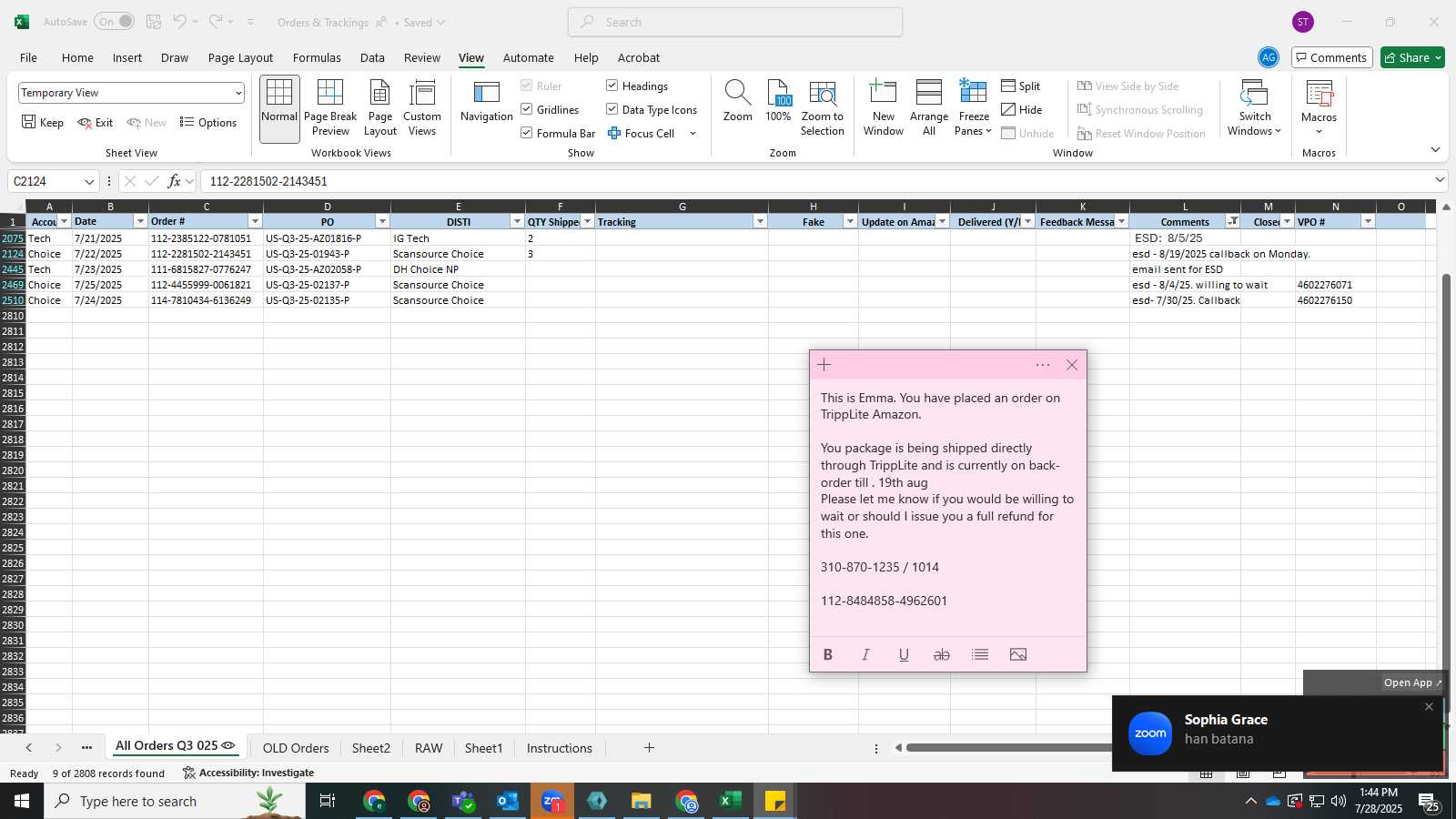The width and height of the screenshot is (1456, 819).
Task: Open Custom Views dialog
Action: tap(422, 108)
